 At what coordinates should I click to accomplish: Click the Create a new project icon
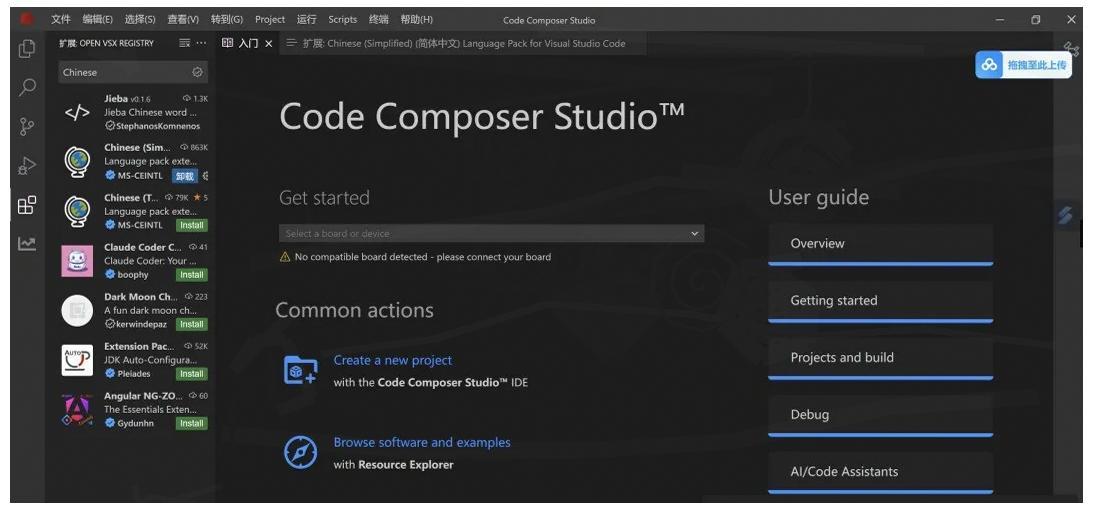[x=300, y=370]
